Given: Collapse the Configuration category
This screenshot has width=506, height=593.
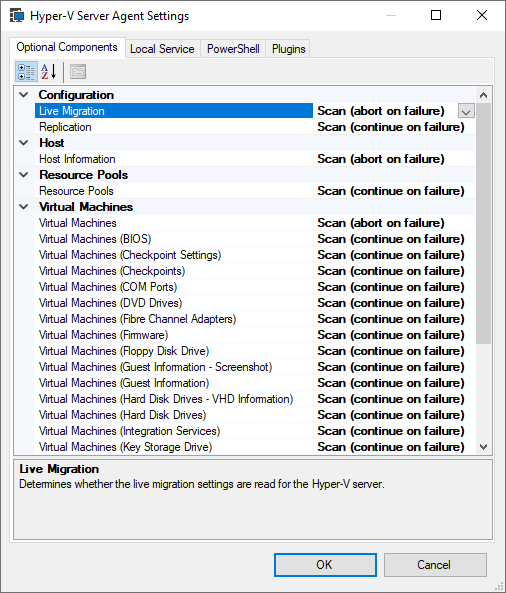Looking at the screenshot, I should [24, 95].
